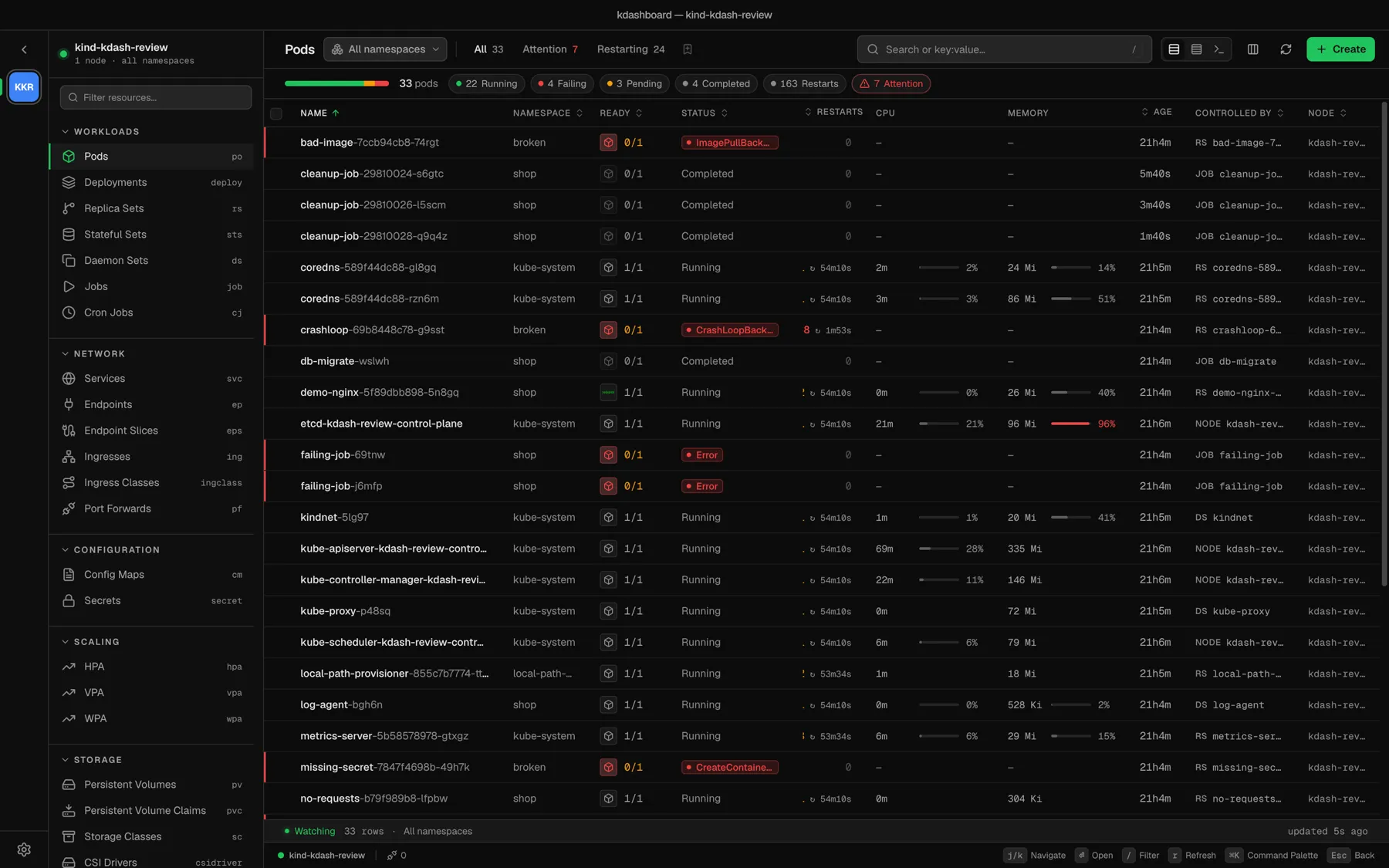Switch to the All 33 tab

pyautogui.click(x=488, y=49)
